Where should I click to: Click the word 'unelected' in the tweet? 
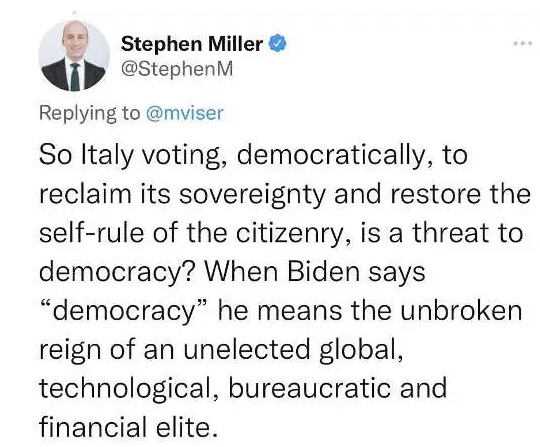pos(247,350)
